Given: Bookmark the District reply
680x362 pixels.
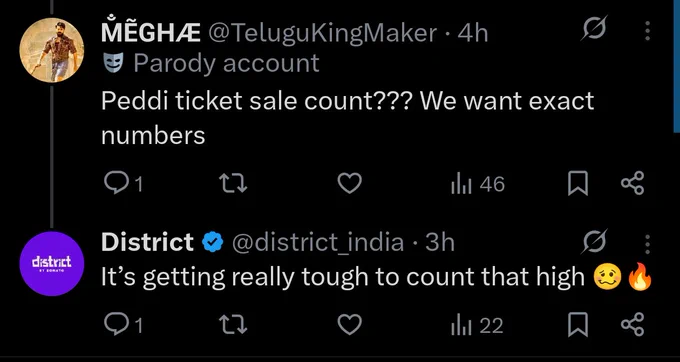Looking at the screenshot, I should (x=578, y=325).
